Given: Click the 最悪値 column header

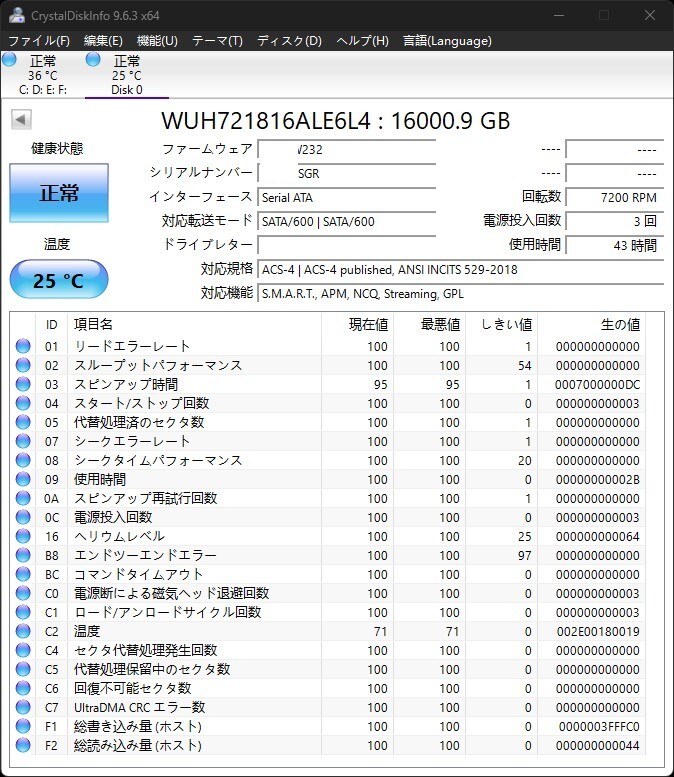Looking at the screenshot, I should click(x=429, y=325).
